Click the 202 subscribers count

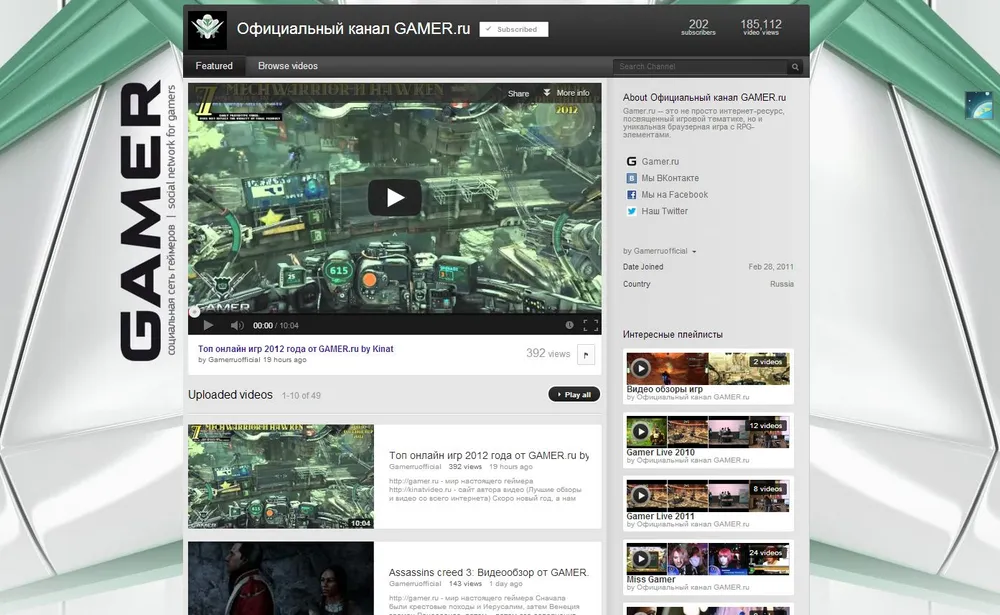click(698, 27)
